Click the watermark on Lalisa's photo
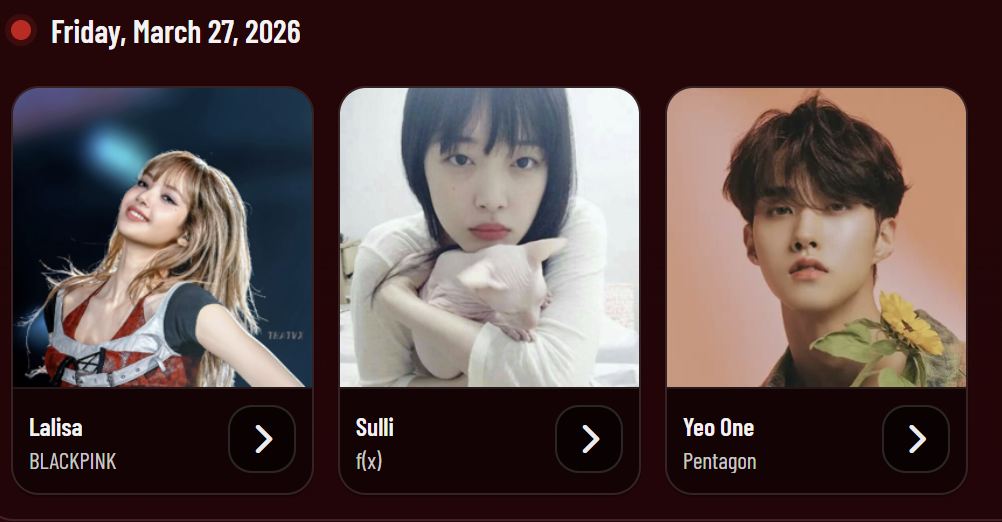This screenshot has width=1002, height=522. (285, 335)
